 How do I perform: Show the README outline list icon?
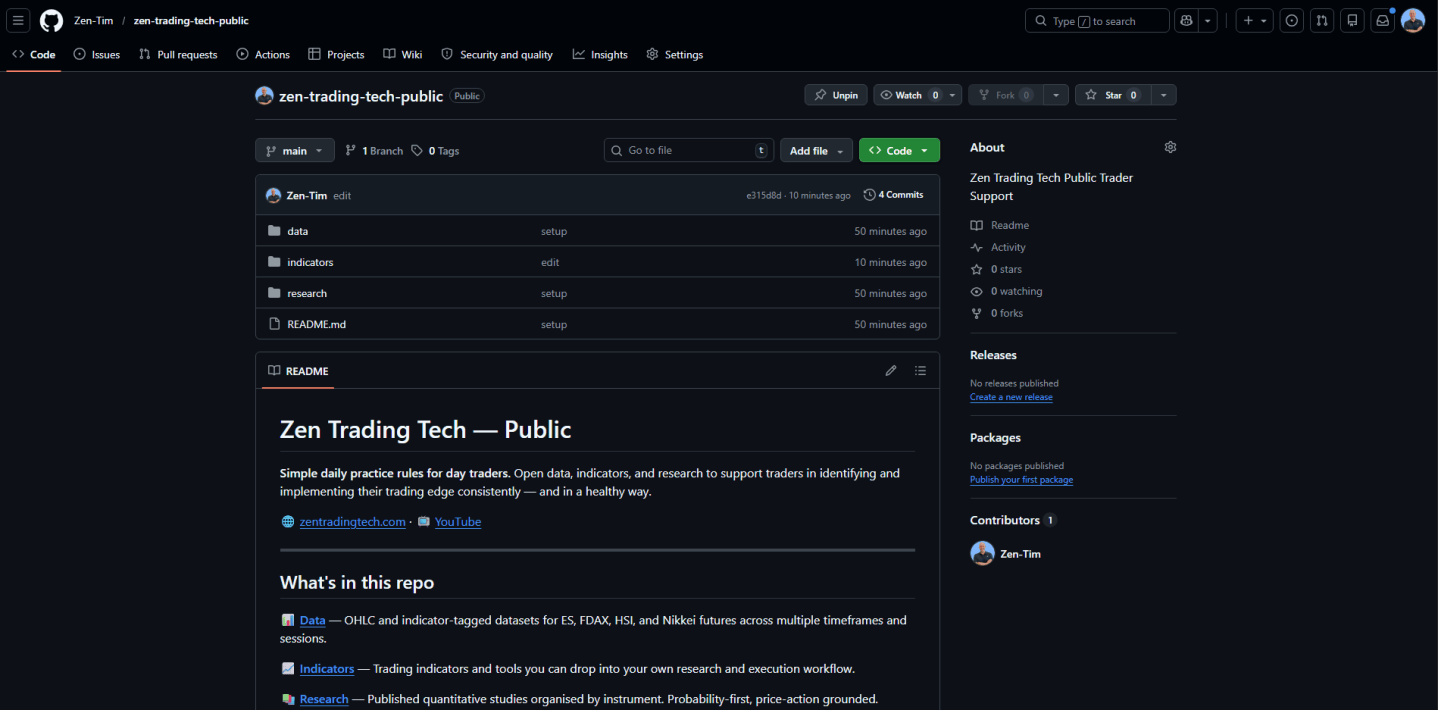(920, 371)
